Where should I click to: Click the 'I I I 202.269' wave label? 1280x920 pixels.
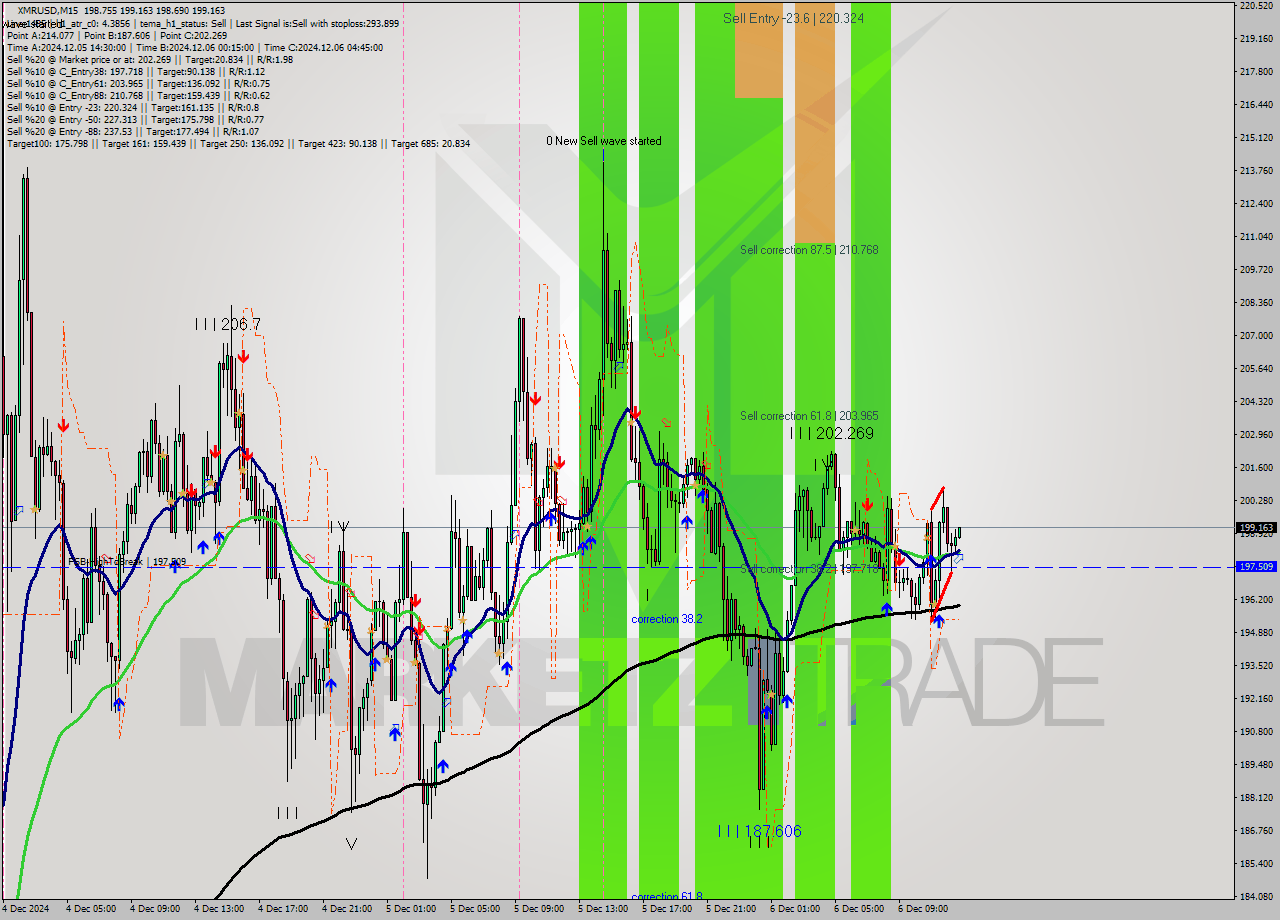[x=831, y=433]
